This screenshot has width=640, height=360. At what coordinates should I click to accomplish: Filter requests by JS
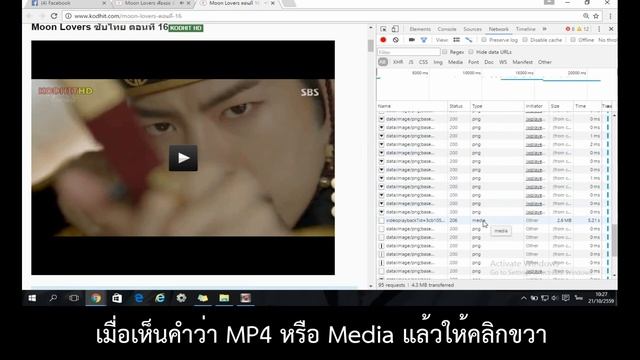click(411, 62)
